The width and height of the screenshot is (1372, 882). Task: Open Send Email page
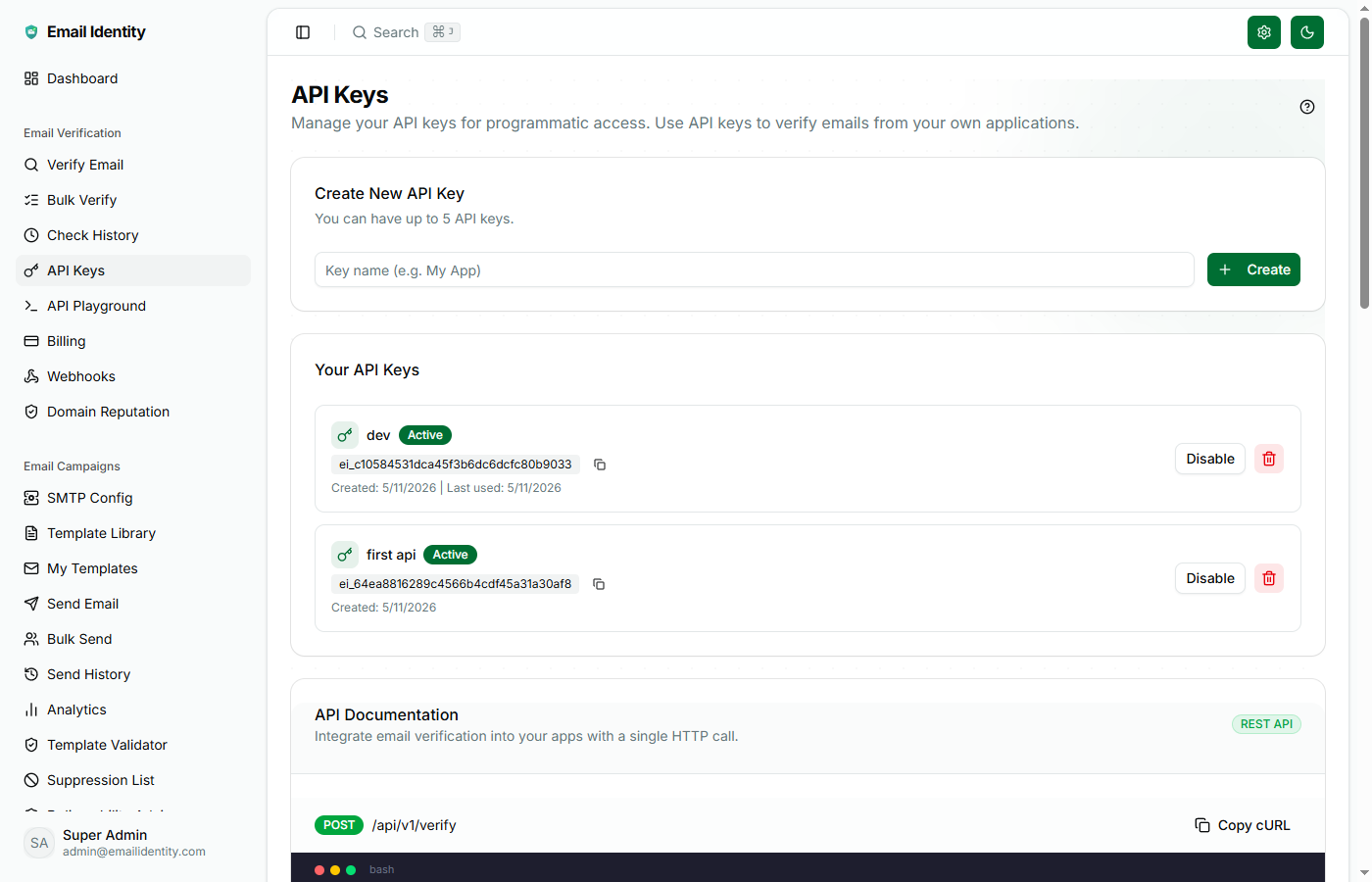[x=133, y=604]
